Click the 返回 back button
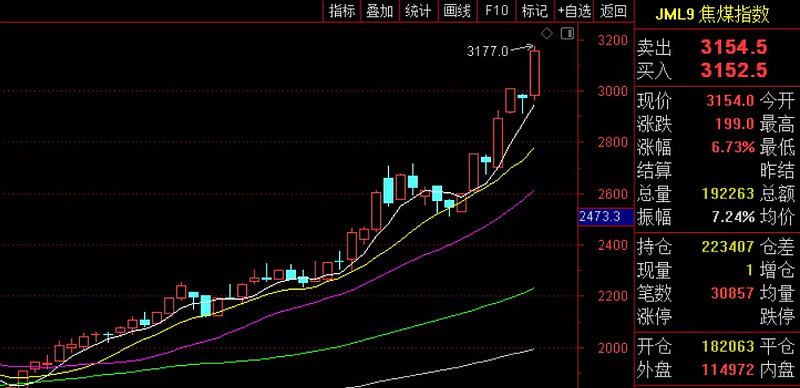 click(614, 11)
